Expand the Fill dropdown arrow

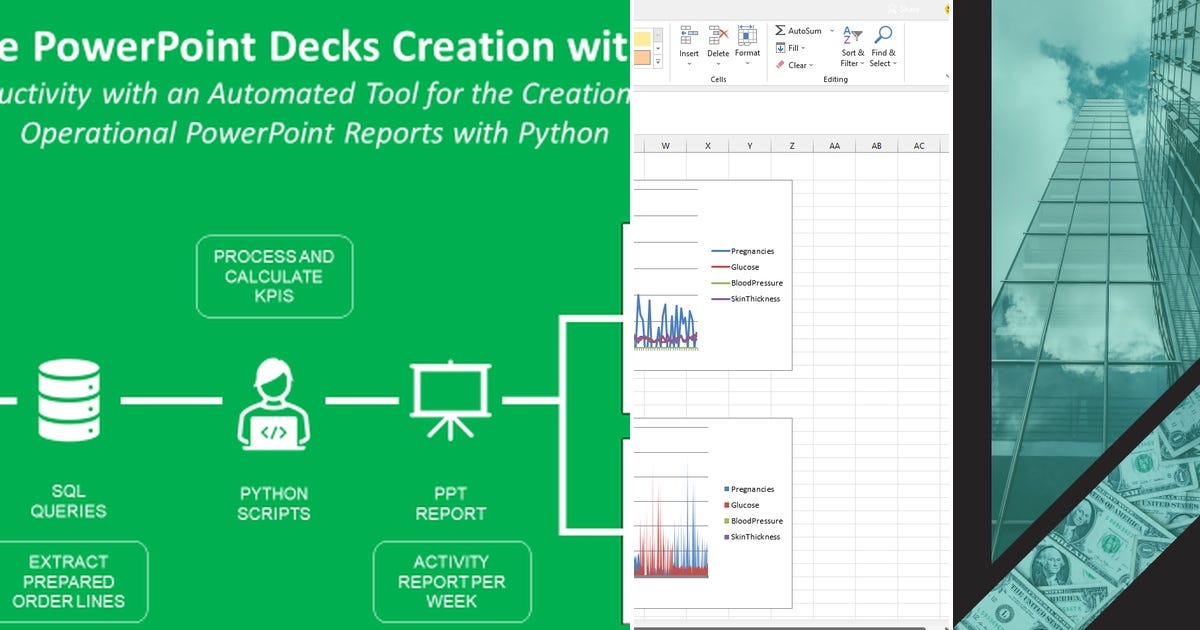(x=803, y=48)
